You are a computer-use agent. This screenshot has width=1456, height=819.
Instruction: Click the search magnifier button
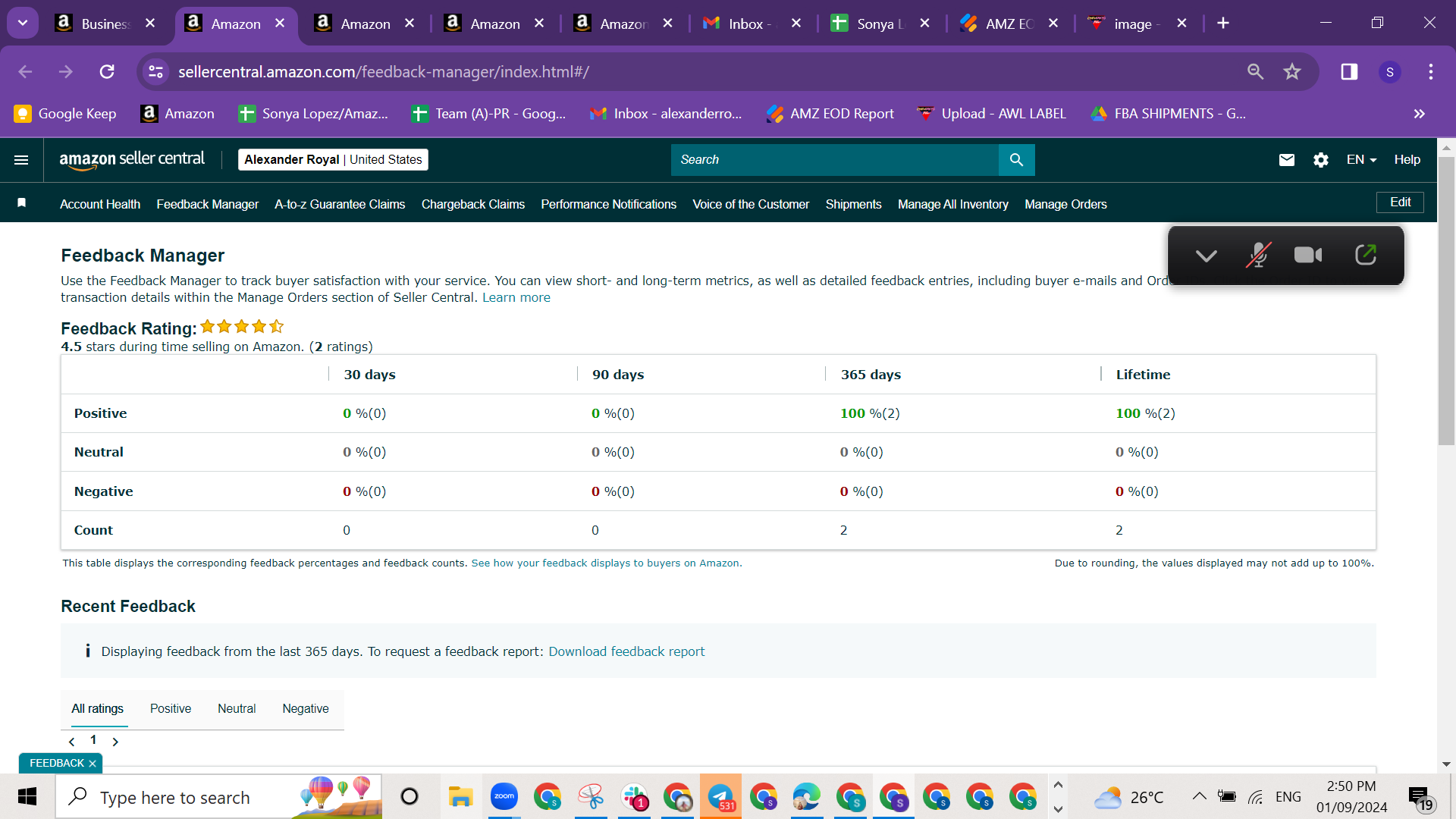point(1016,160)
